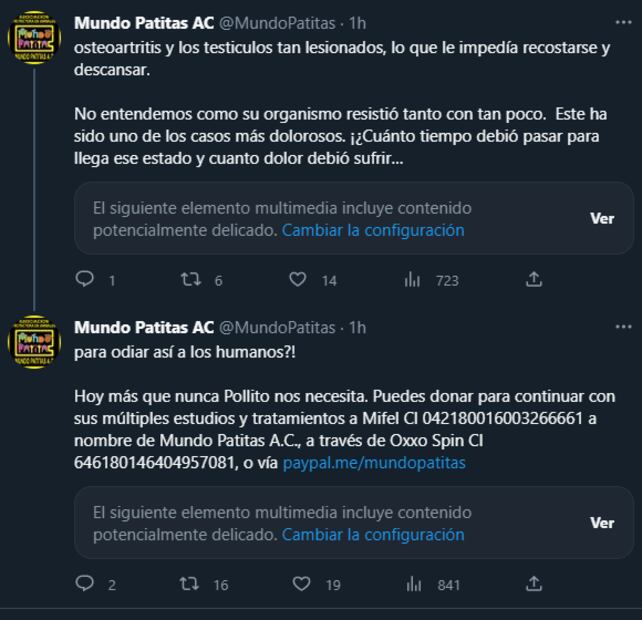
Task: Share the first tweet
Action: [x=534, y=280]
